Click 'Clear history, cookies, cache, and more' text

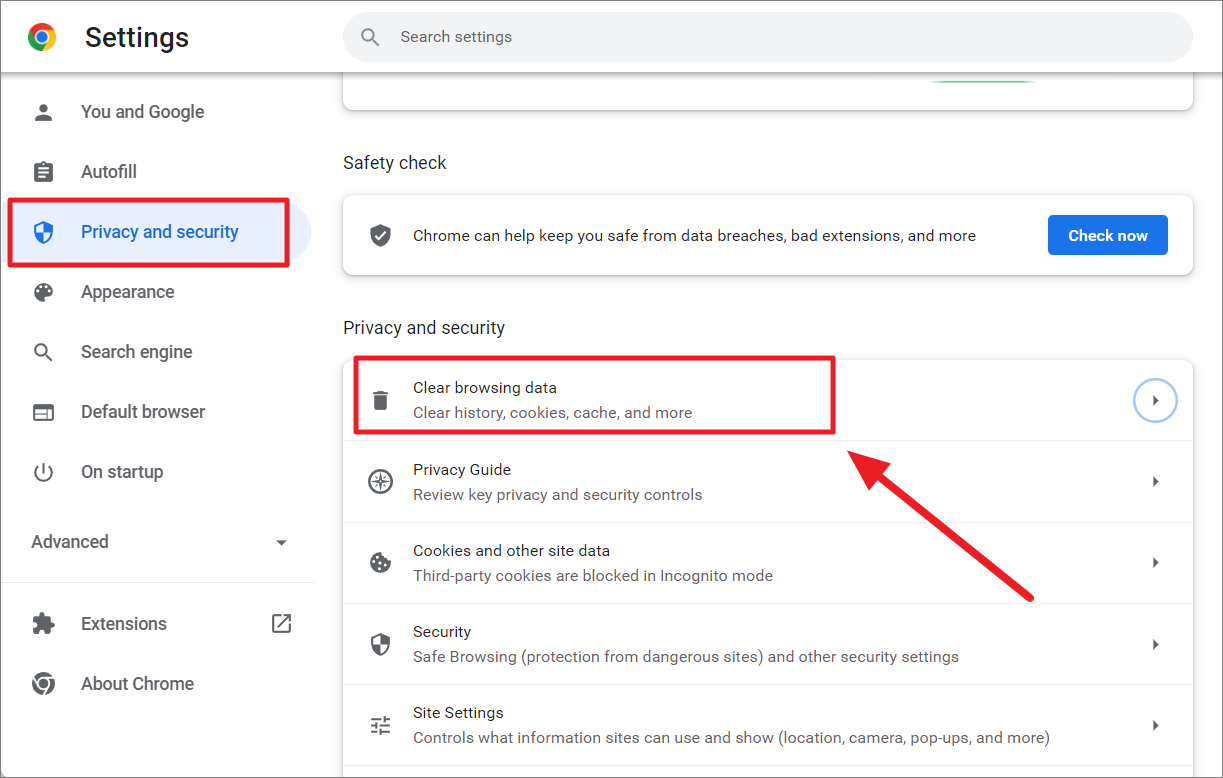point(553,412)
